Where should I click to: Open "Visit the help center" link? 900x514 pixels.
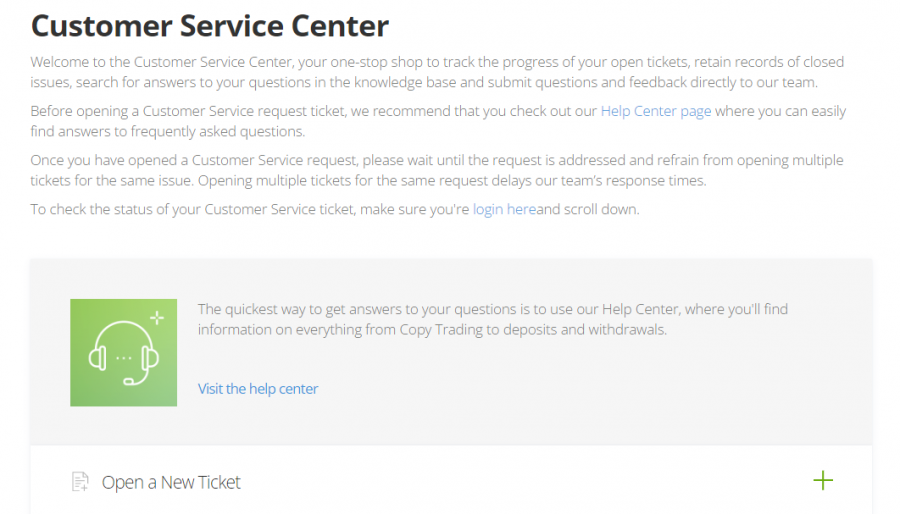(x=258, y=388)
